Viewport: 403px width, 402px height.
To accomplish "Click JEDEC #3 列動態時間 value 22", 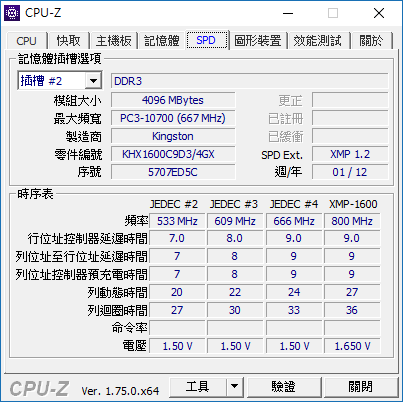I will click(235, 292).
